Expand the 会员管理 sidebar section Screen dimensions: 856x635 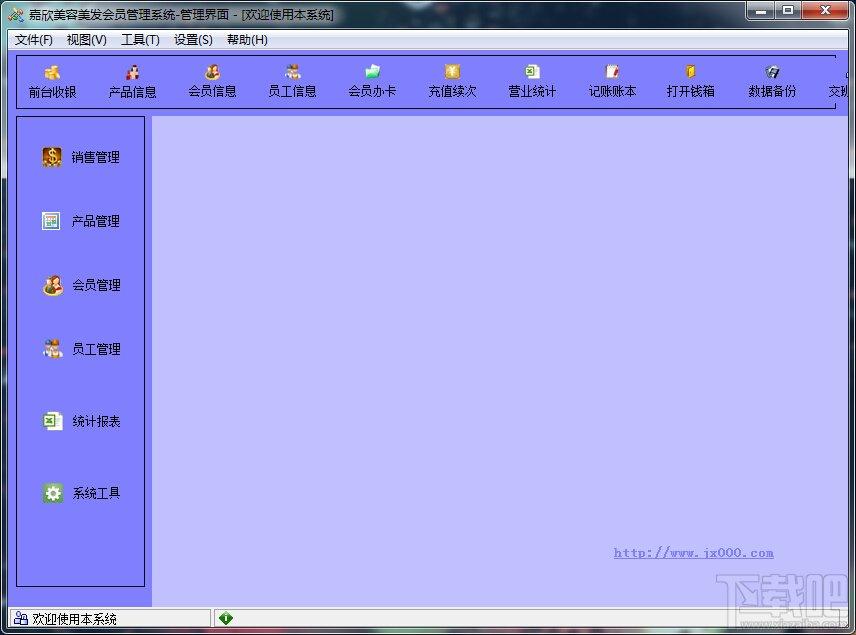point(82,285)
